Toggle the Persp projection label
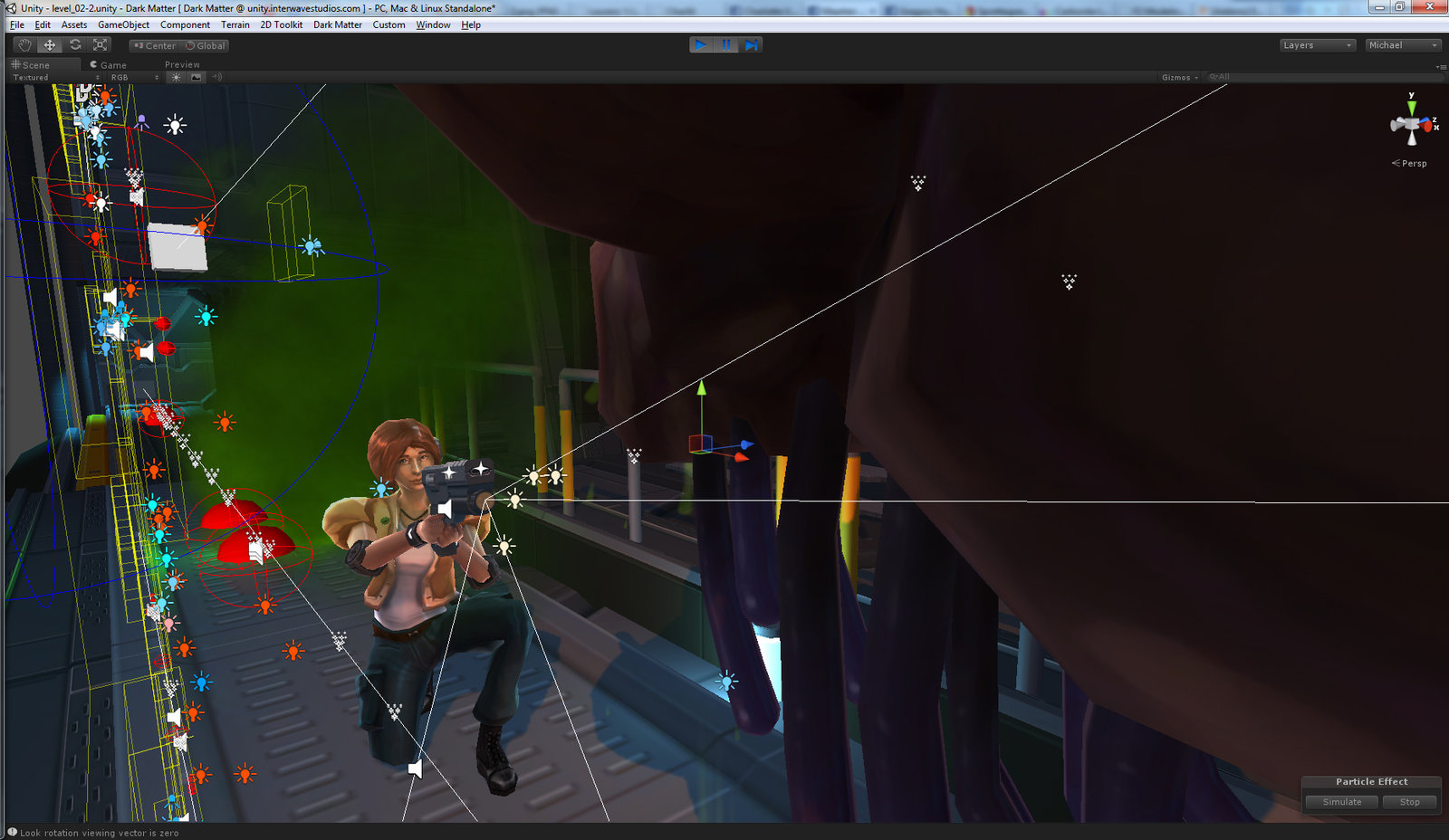Viewport: 1449px width, 840px height. 1409,163
